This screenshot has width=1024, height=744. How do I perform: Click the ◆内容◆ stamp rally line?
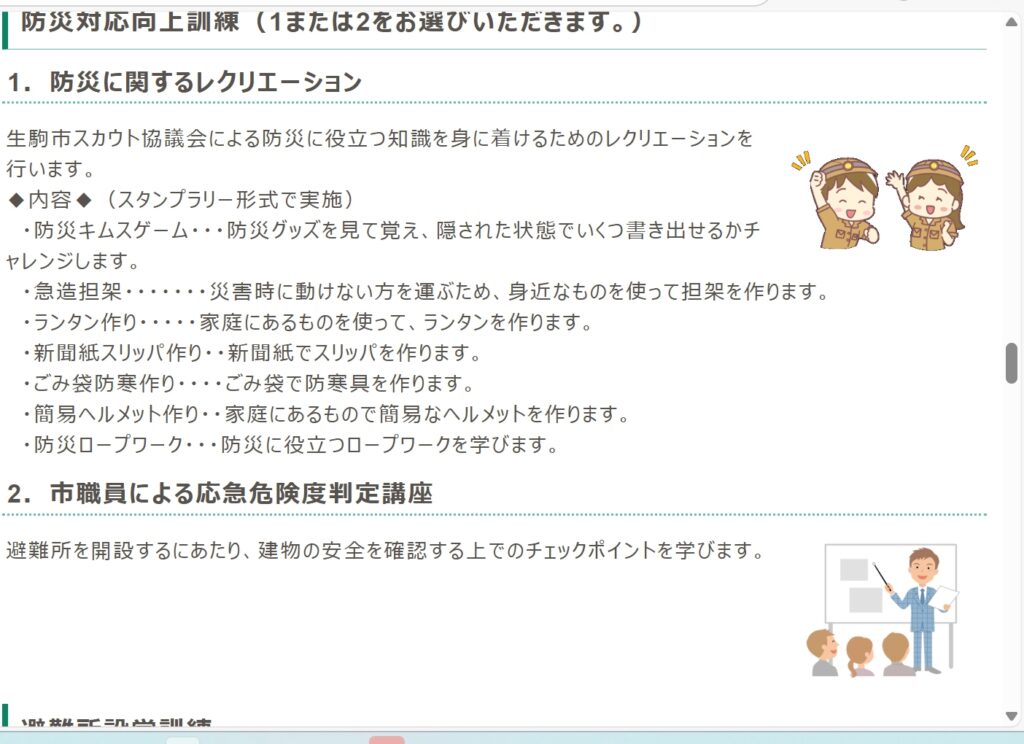click(x=181, y=199)
